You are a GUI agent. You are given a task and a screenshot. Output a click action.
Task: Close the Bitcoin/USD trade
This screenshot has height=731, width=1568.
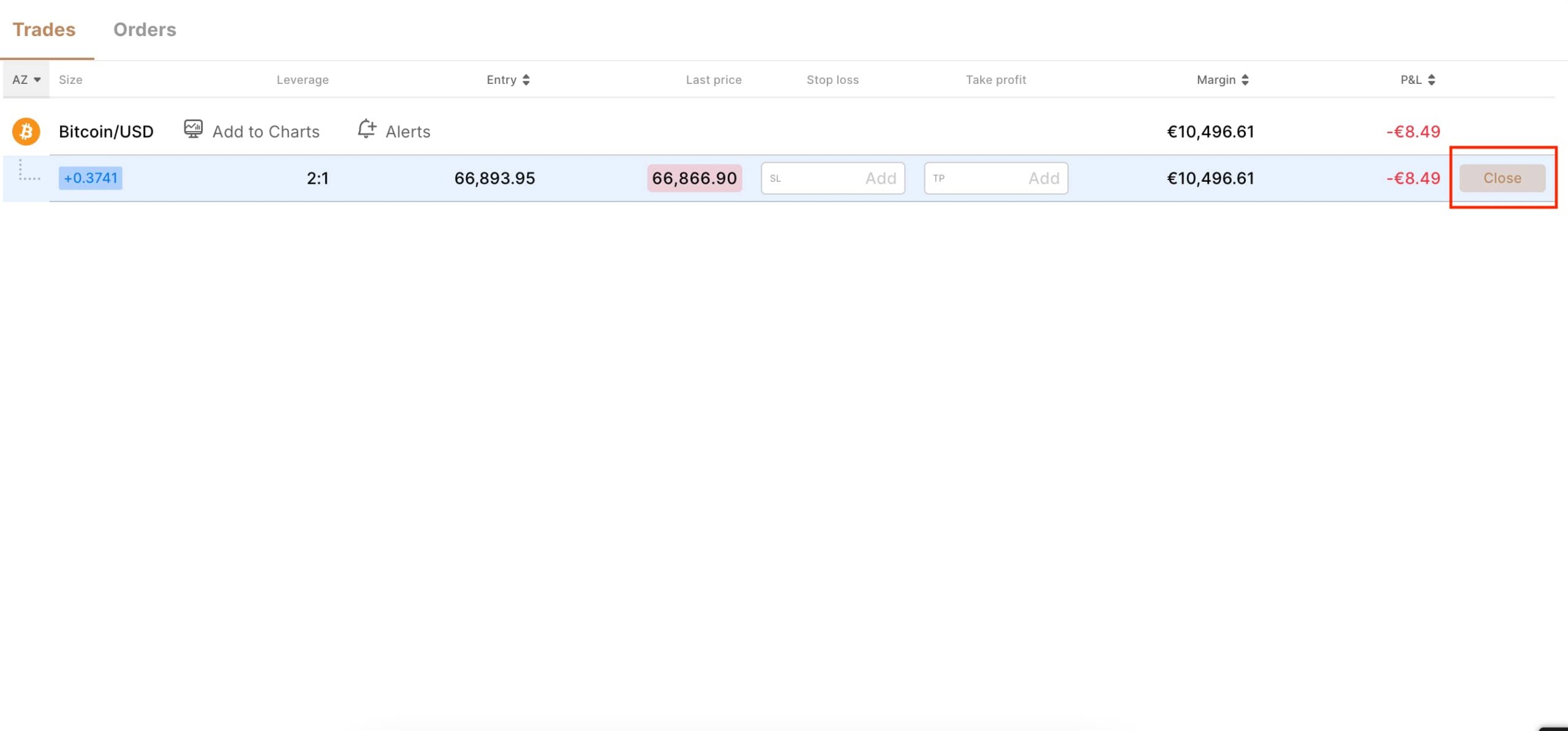click(x=1502, y=178)
